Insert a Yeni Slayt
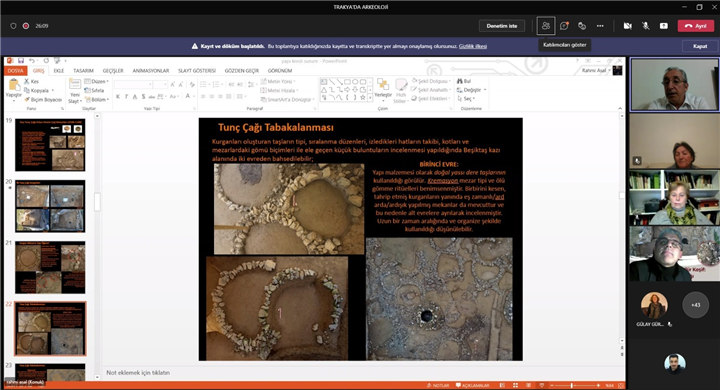Viewport: 720px width, 390px height. [74, 90]
